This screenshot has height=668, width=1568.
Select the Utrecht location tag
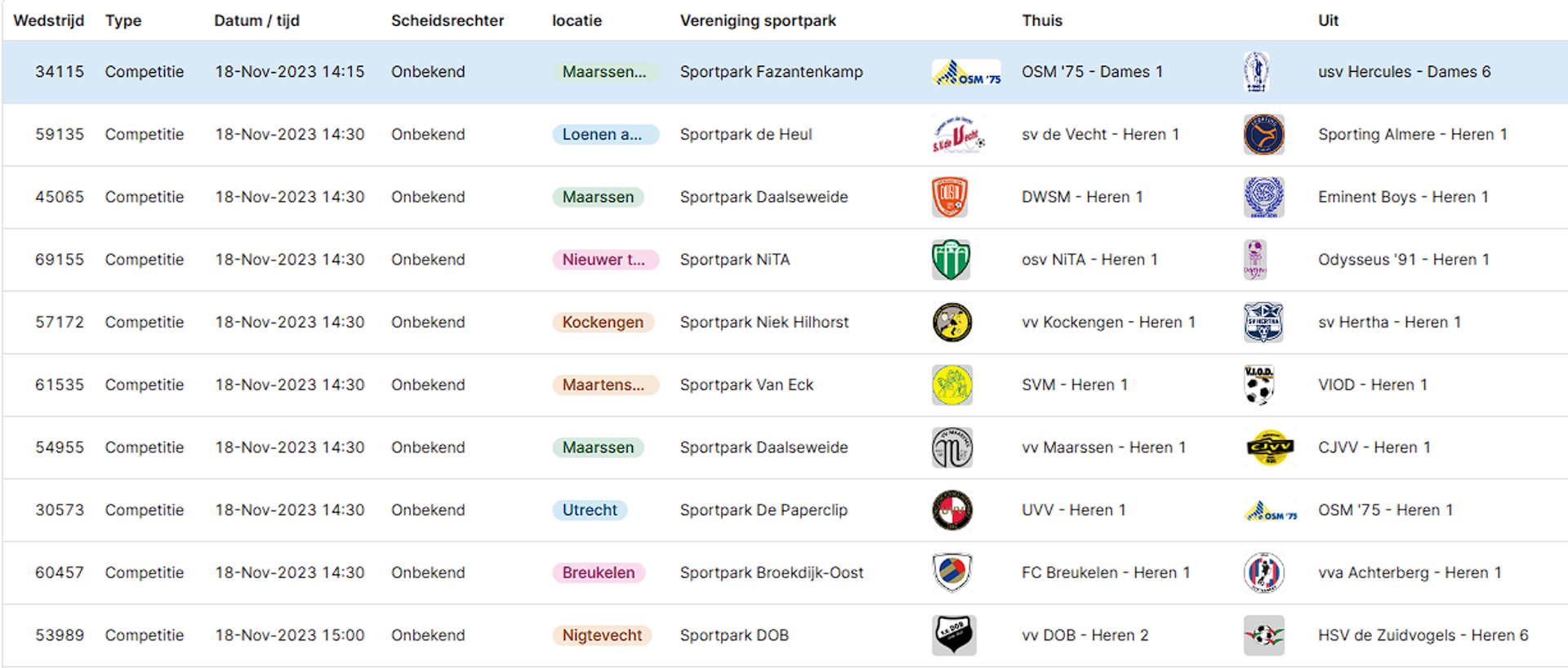click(x=590, y=510)
